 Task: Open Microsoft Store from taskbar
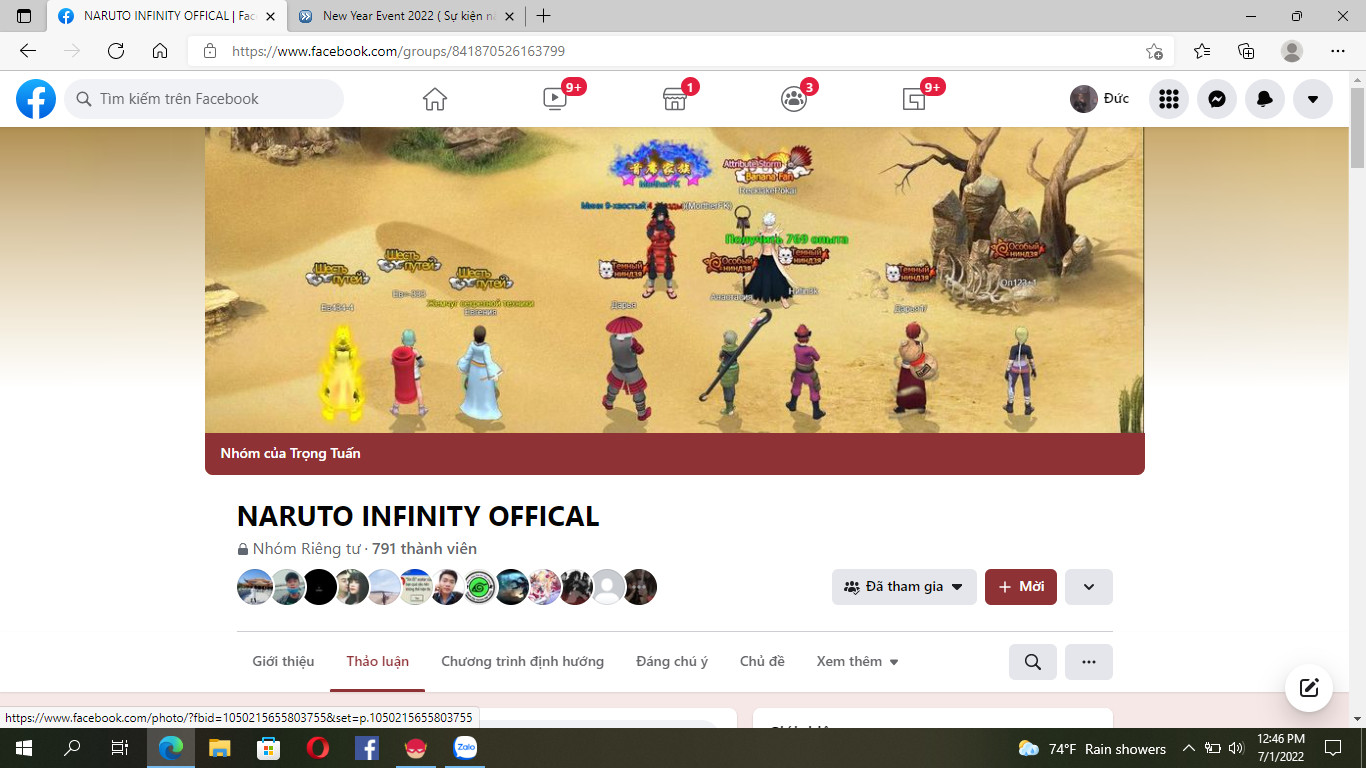tap(268, 748)
